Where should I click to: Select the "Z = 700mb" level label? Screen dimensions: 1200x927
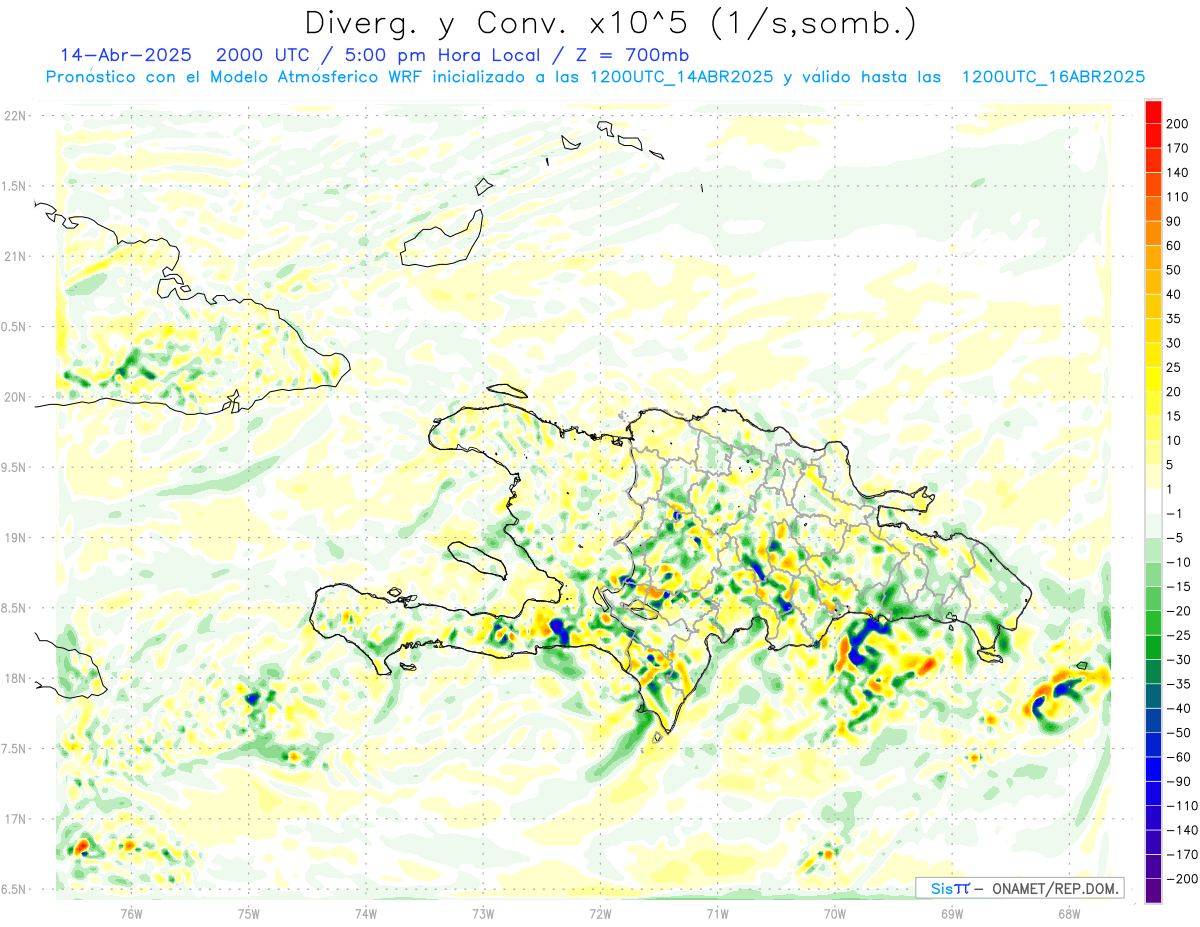click(632, 55)
